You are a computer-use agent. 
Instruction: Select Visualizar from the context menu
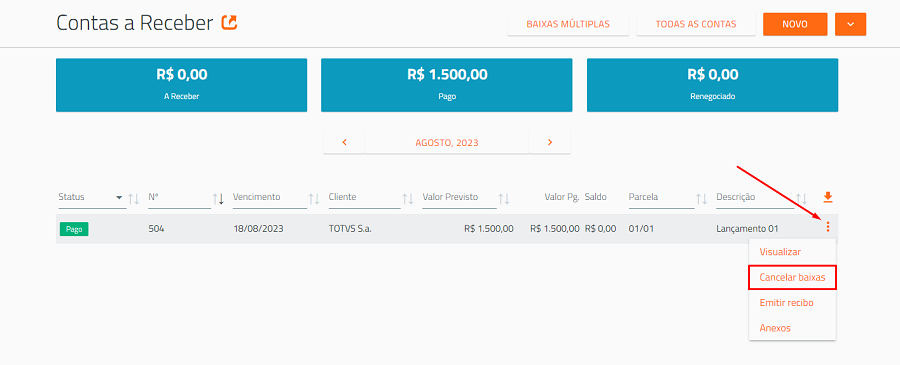coord(780,251)
